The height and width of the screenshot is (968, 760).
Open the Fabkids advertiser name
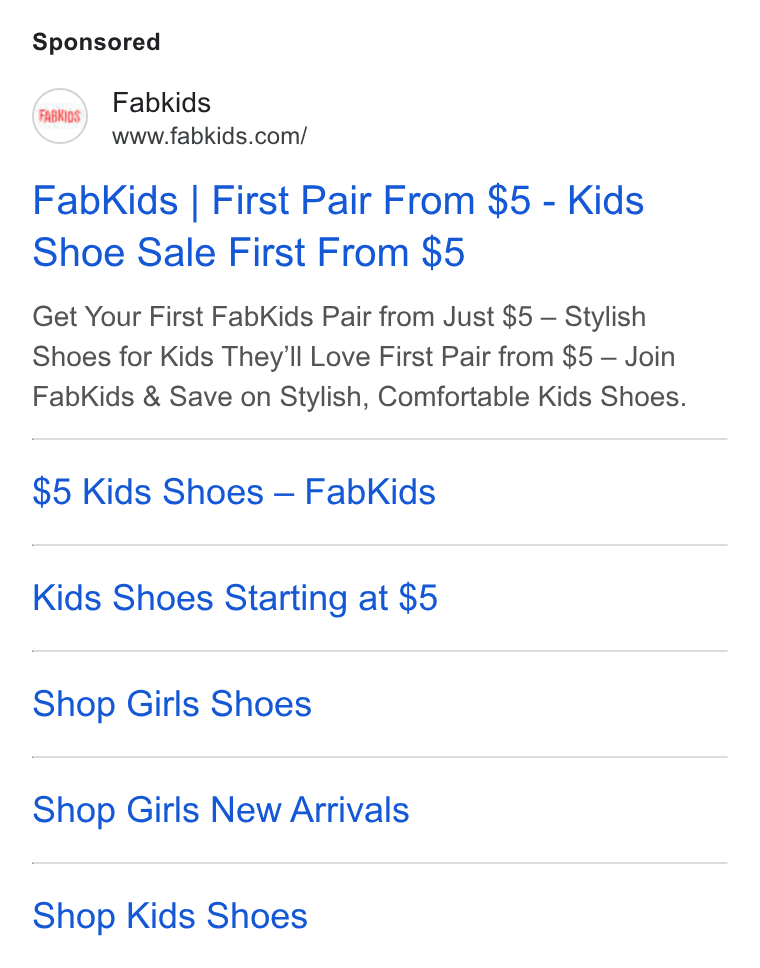pyautogui.click(x=161, y=102)
